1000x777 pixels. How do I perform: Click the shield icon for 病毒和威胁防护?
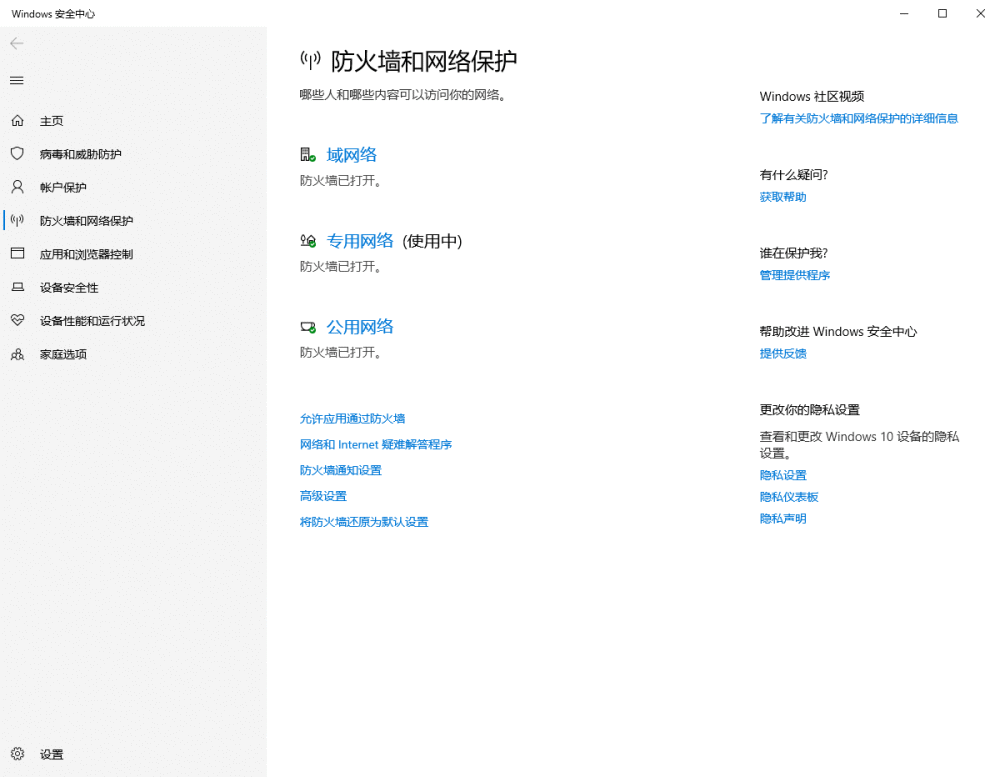[18, 154]
